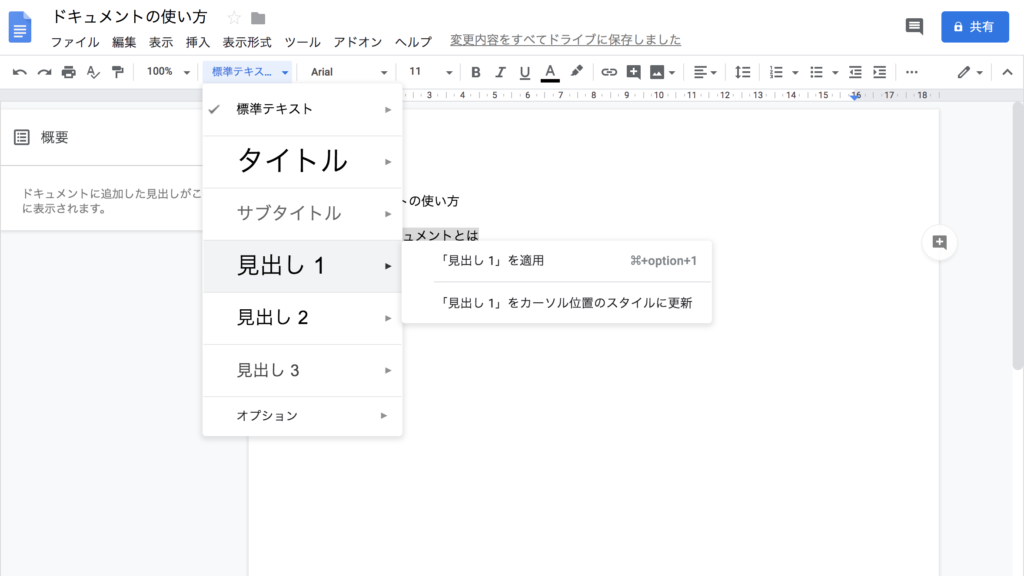Click the line spacing icon
Screen dimensions: 1024x576
click(743, 72)
